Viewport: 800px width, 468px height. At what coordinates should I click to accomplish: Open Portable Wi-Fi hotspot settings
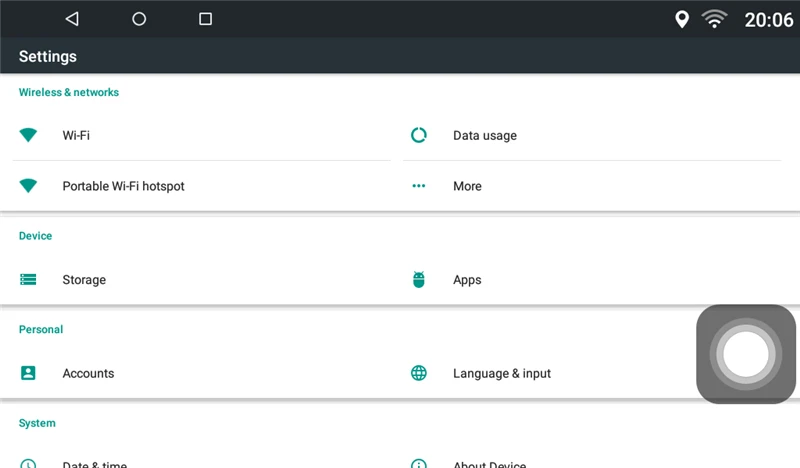coord(202,186)
